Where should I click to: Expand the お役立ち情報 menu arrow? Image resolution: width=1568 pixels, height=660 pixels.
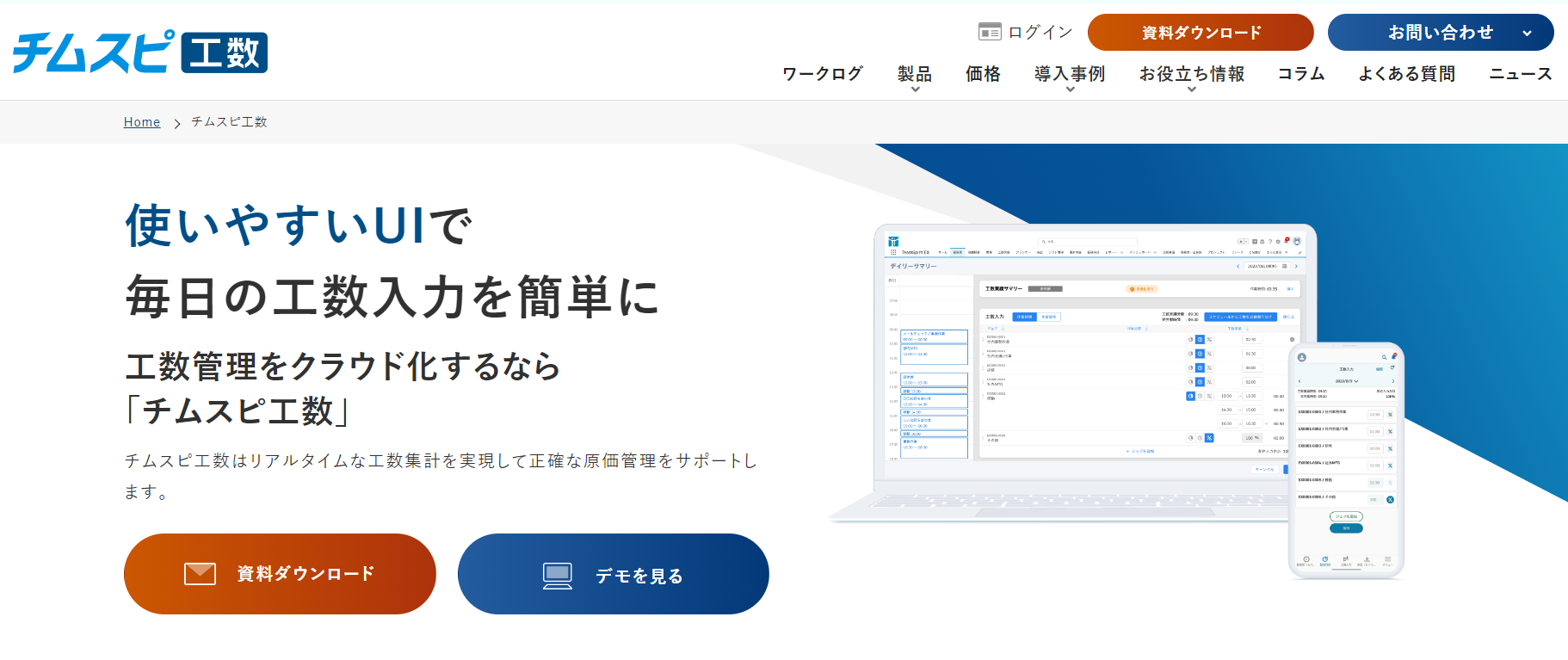(1192, 89)
